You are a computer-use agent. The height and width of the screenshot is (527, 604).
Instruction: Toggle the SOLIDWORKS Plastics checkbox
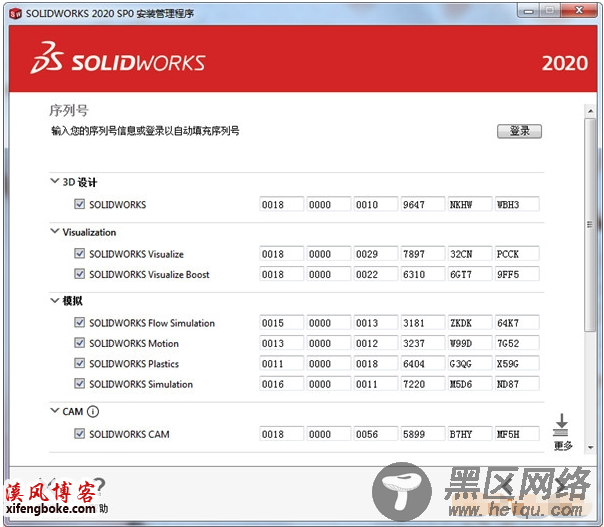[80, 364]
